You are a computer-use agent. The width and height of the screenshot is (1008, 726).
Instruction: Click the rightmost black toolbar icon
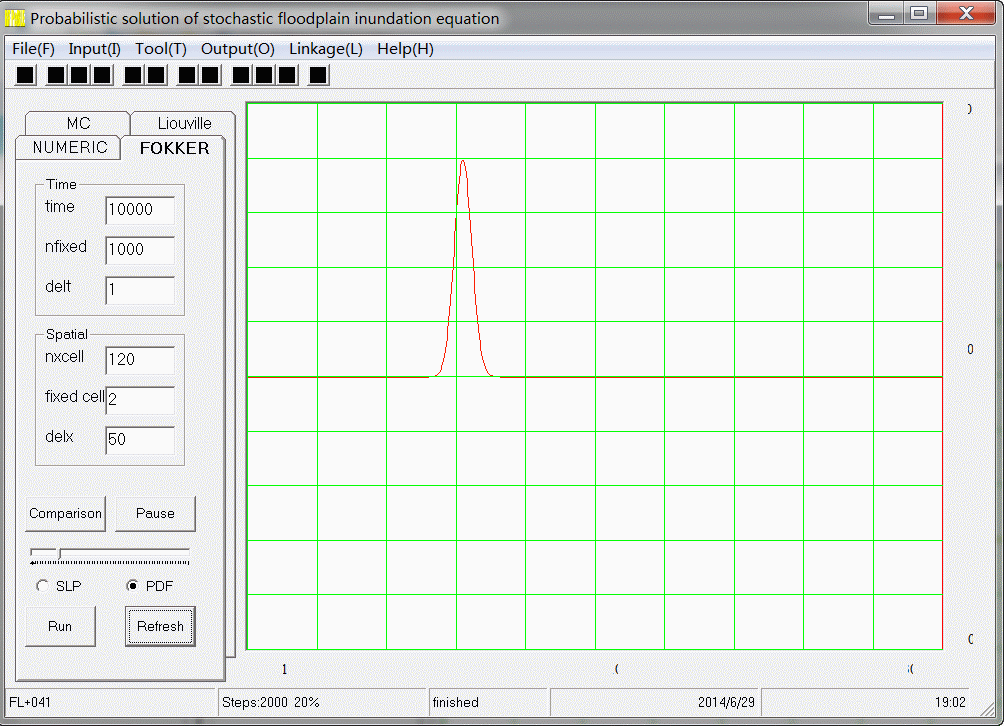coord(318,75)
